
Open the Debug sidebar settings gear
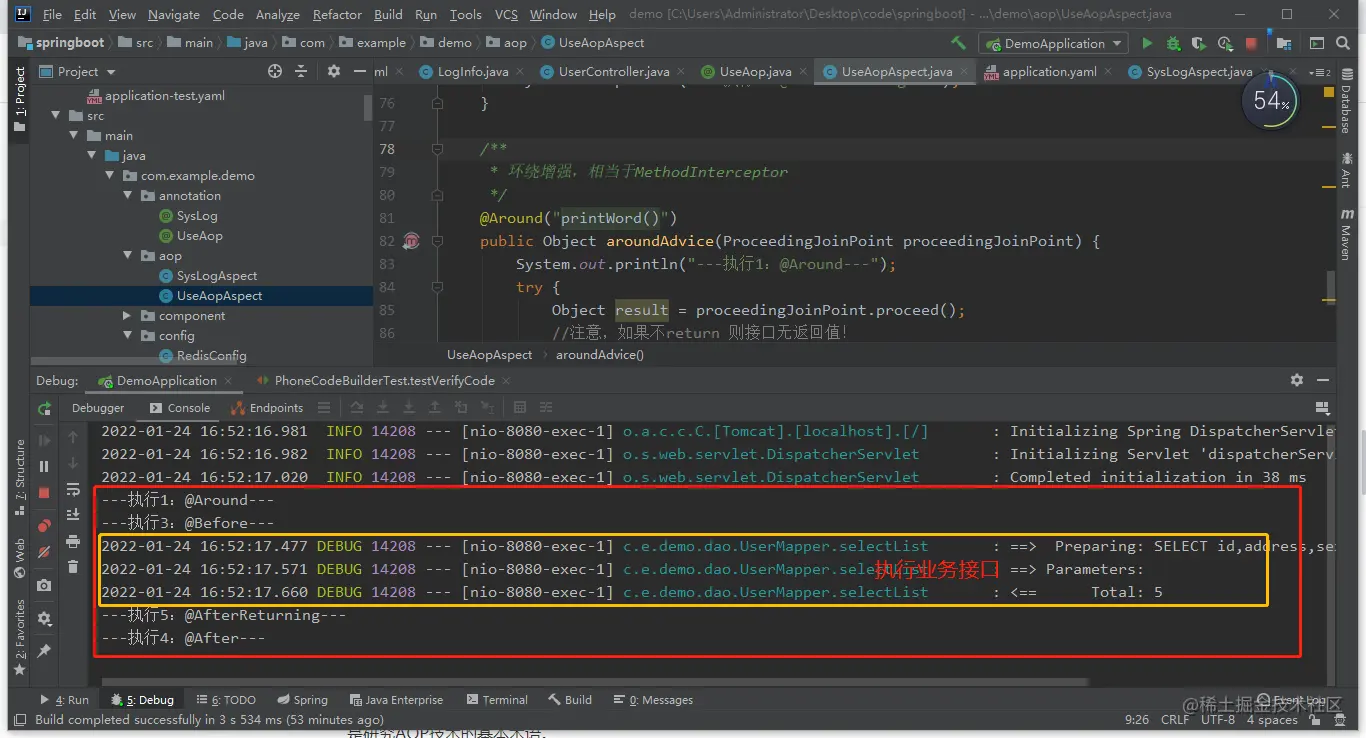tap(44, 619)
